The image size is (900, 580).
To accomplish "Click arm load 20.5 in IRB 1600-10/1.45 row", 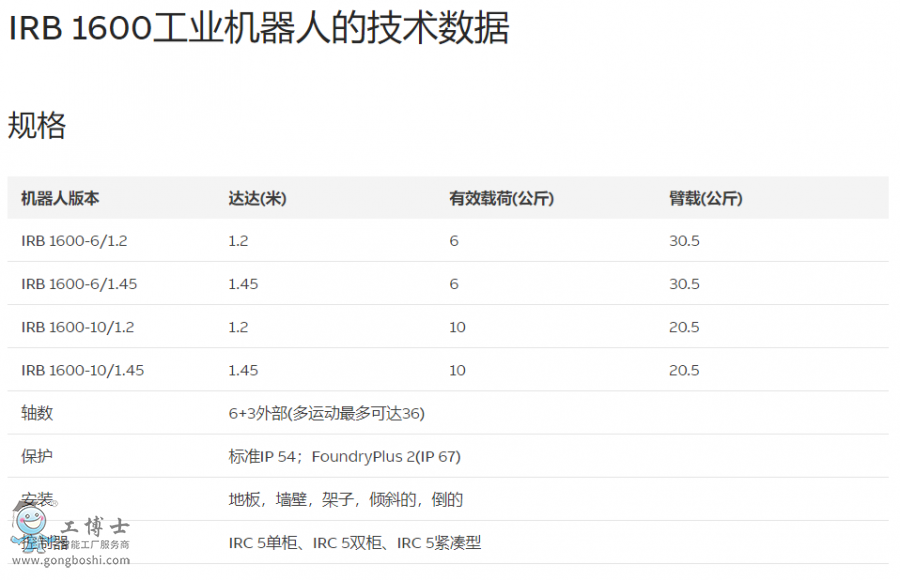I will tap(684, 370).
